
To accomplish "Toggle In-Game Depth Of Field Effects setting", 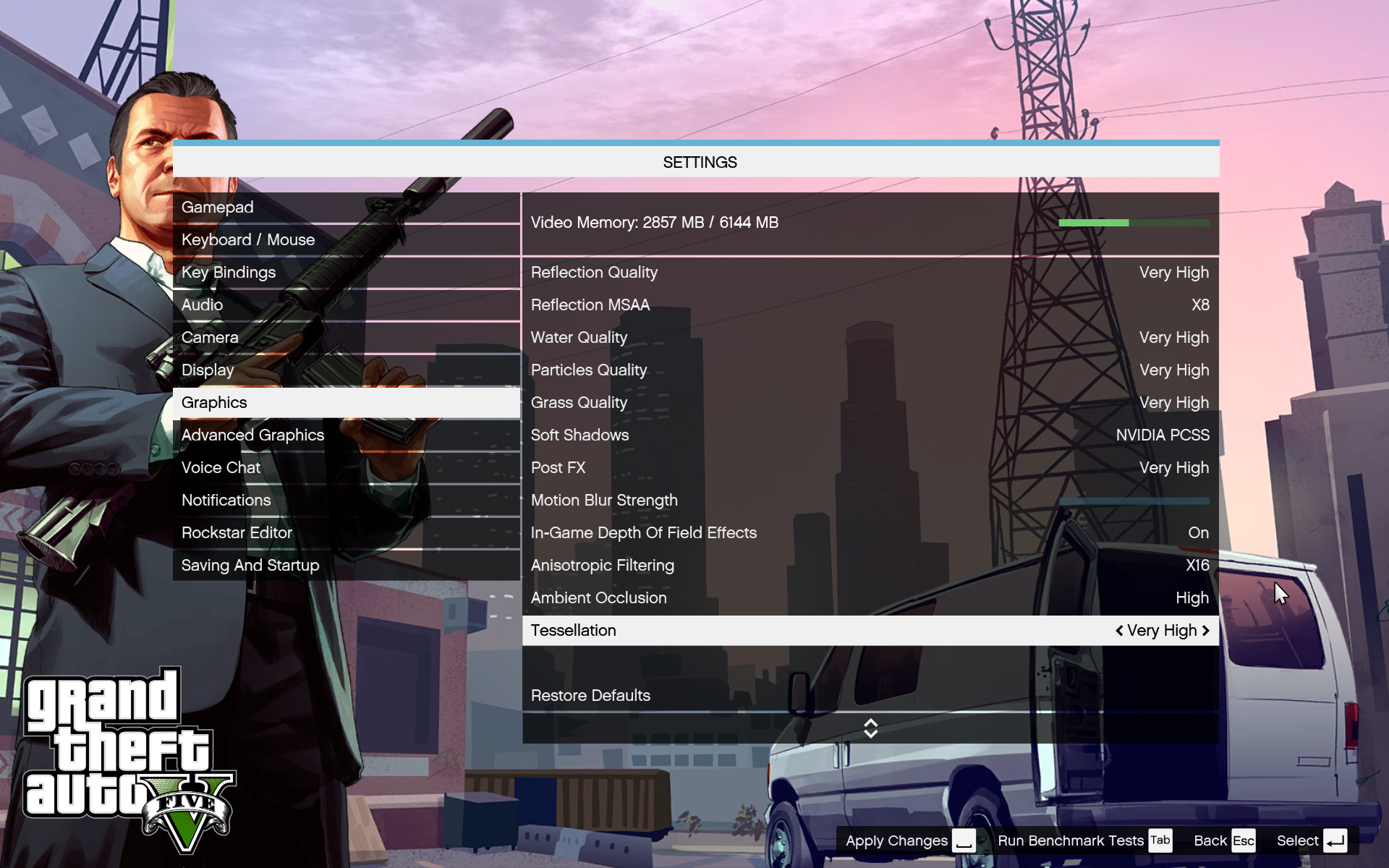I will point(1197,533).
